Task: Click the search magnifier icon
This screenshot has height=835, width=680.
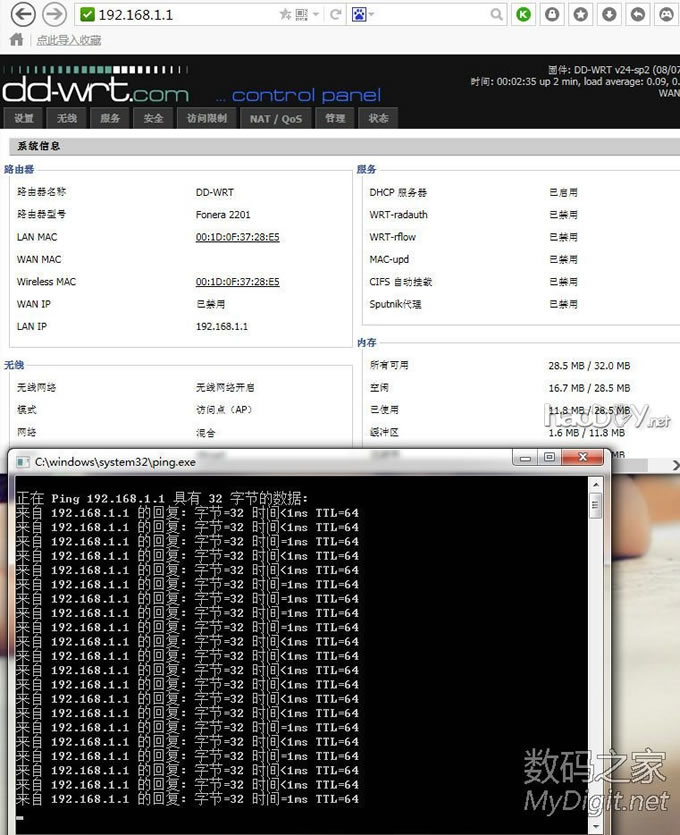Action: coord(497,15)
